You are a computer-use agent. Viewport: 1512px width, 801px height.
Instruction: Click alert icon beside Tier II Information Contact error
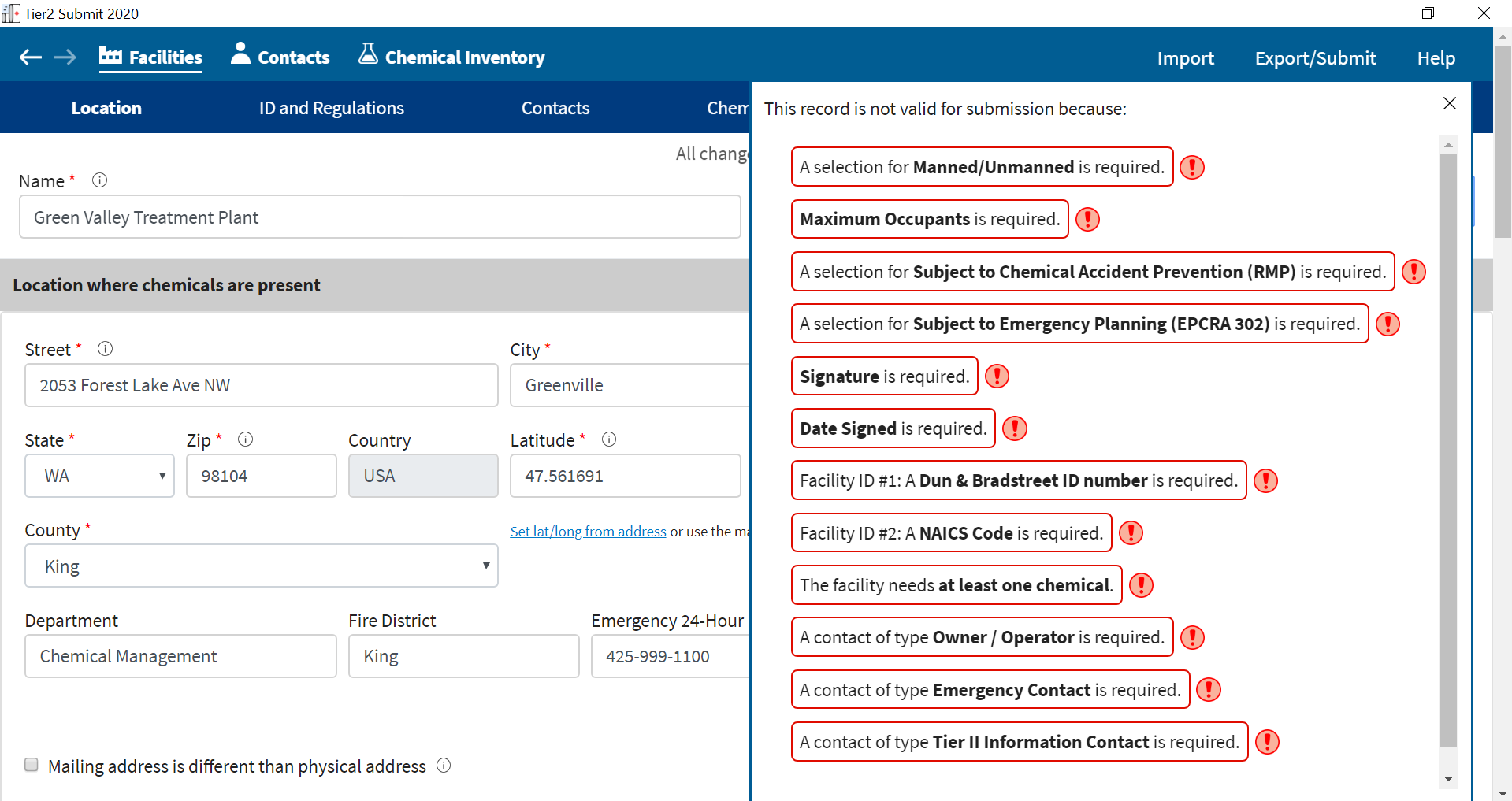click(x=1267, y=742)
